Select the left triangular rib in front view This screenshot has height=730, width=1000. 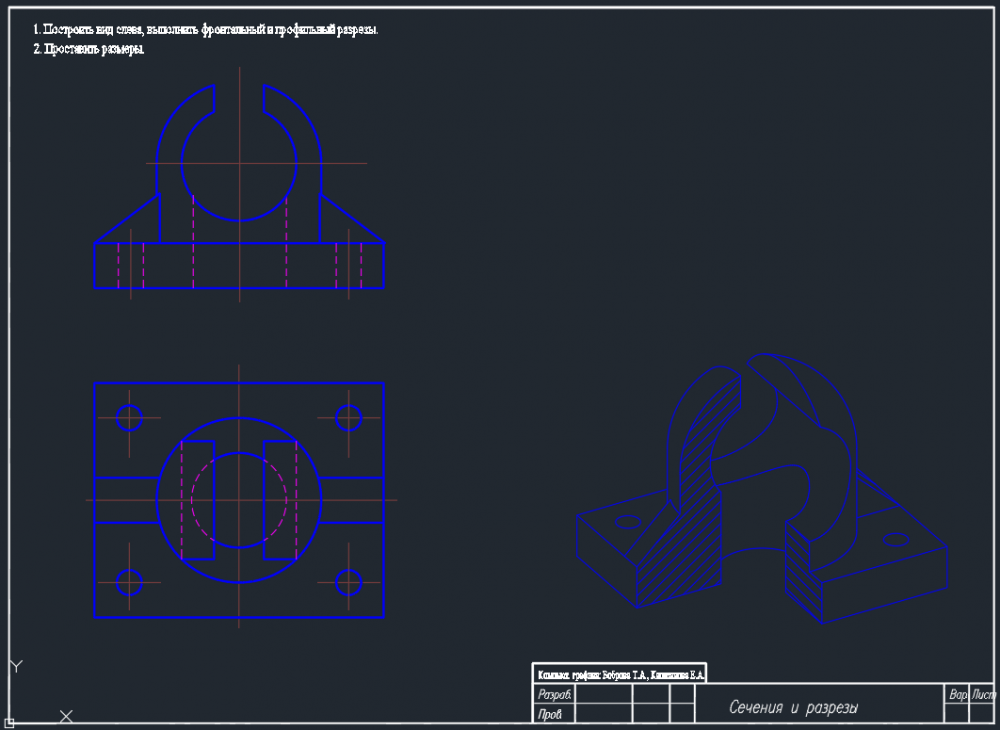point(137,227)
